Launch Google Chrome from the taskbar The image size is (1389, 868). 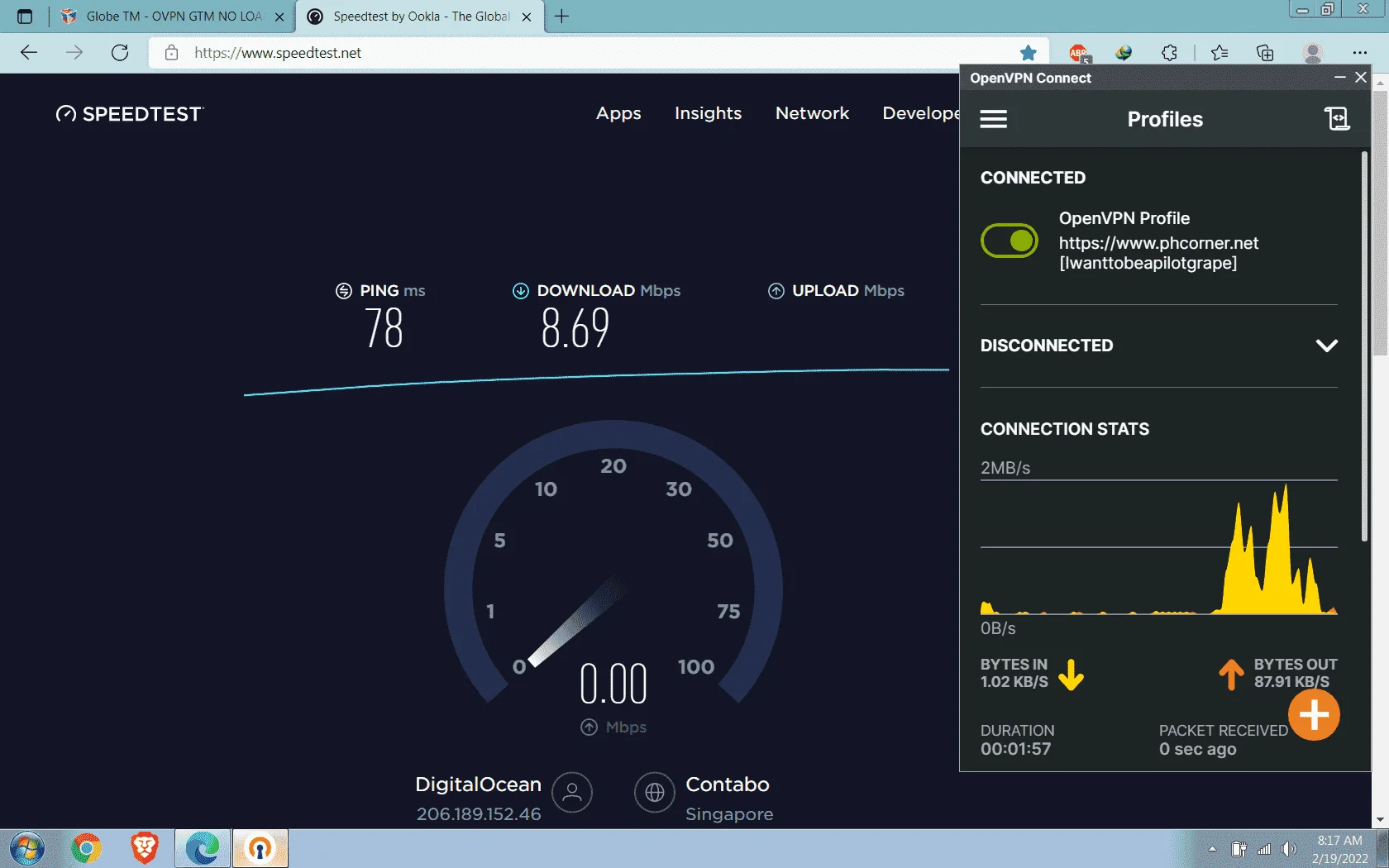(x=86, y=849)
